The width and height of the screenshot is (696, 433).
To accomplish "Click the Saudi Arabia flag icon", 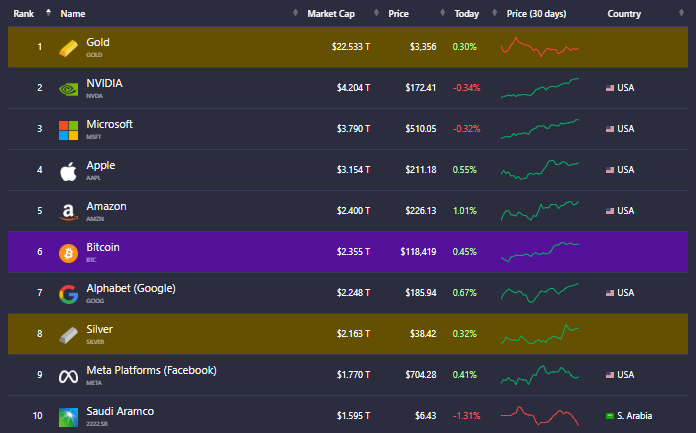I will point(610,416).
